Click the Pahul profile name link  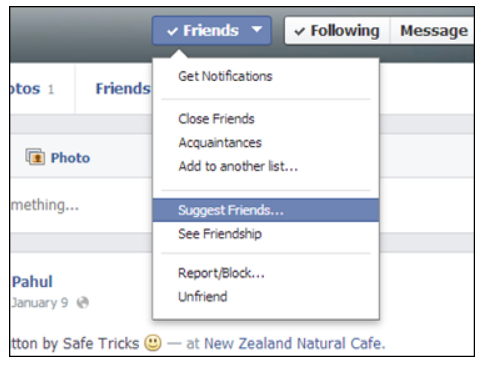pos(32,282)
